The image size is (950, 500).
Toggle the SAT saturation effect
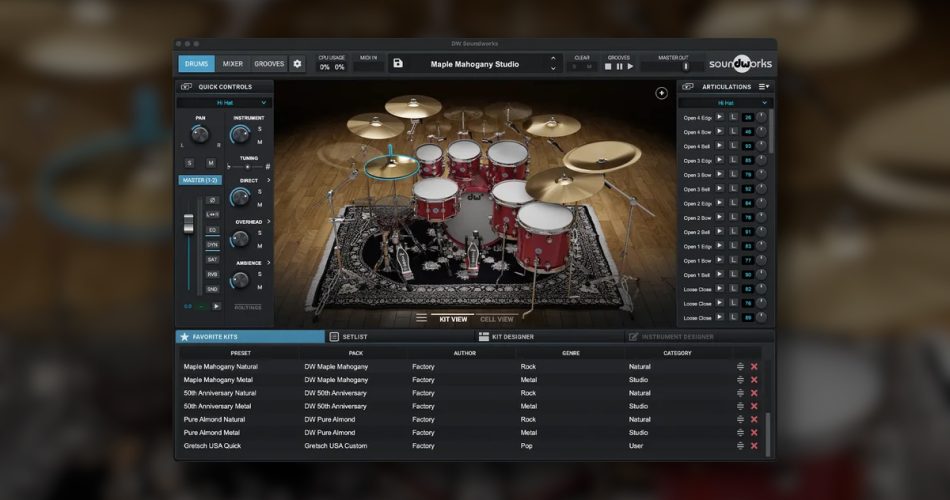click(212, 259)
